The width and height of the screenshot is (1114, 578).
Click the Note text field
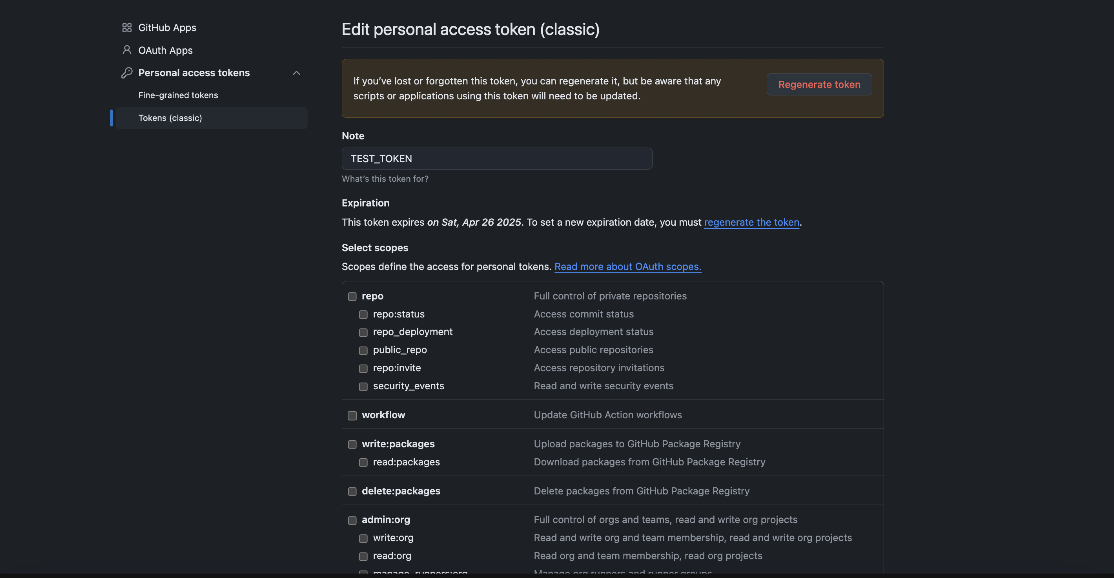[497, 159]
